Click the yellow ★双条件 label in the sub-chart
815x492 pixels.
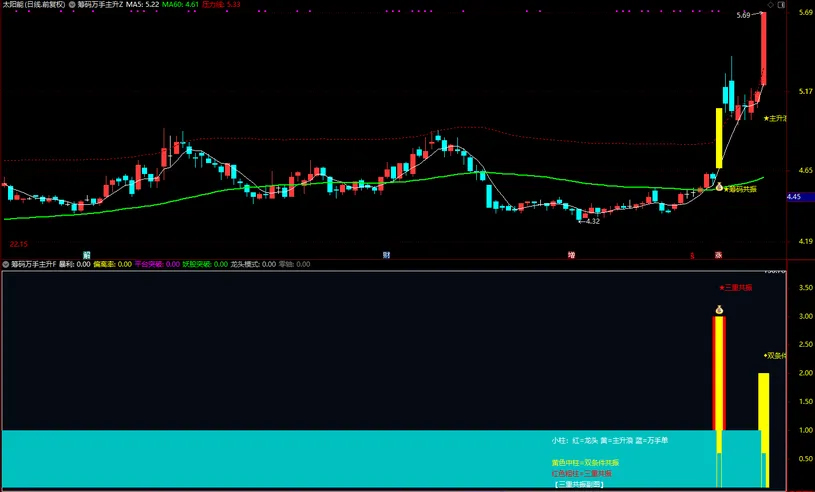click(774, 356)
